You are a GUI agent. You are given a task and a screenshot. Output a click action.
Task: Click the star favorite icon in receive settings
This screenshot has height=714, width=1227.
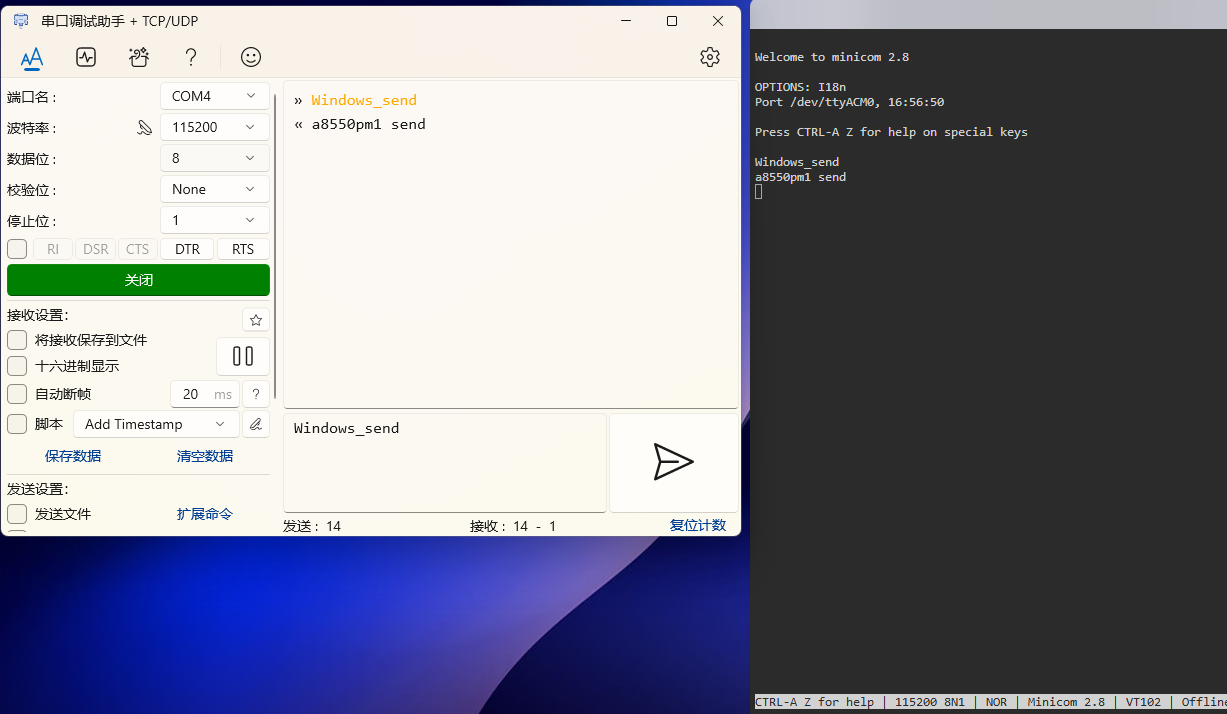(256, 319)
